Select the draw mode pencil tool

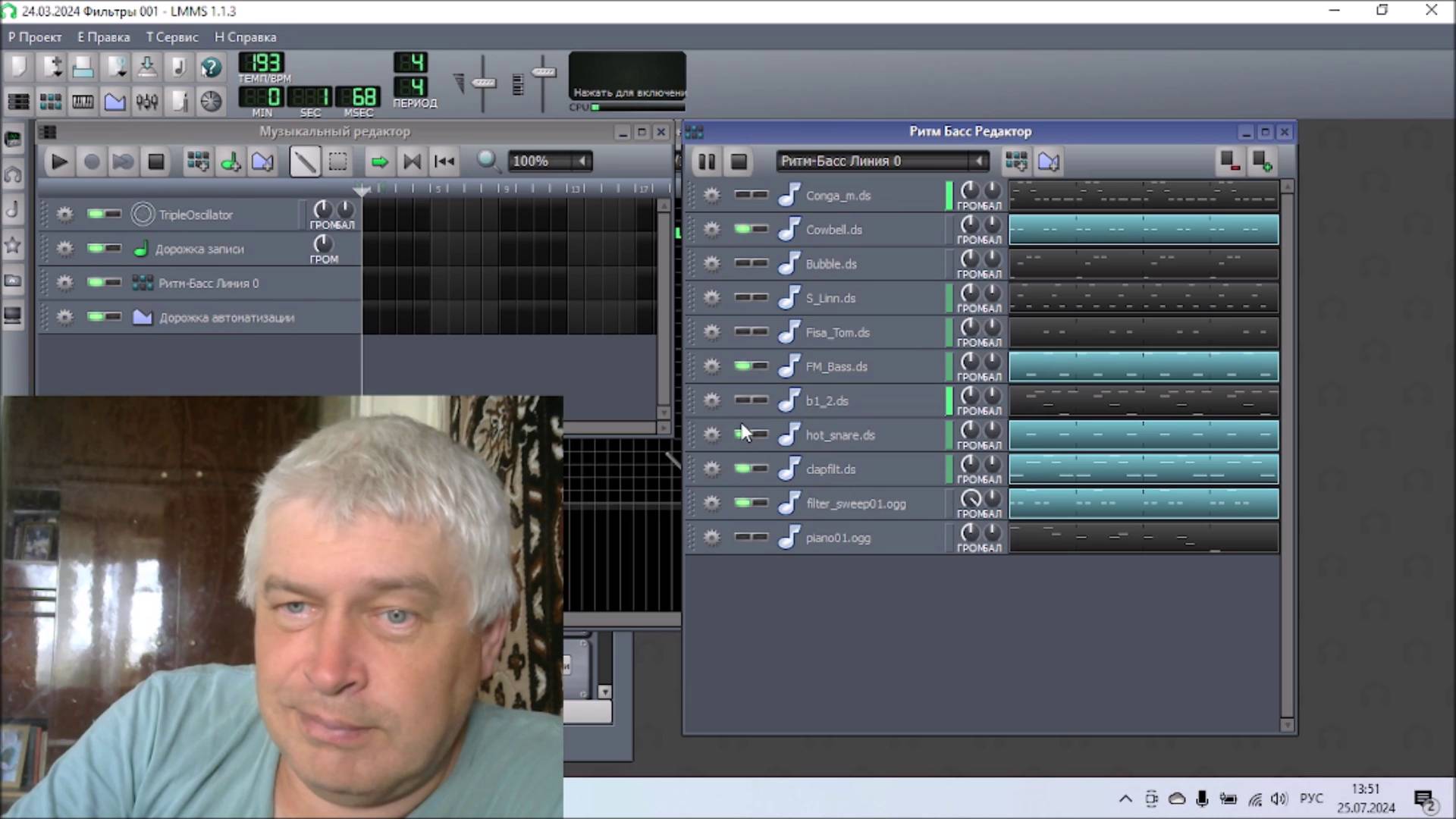(304, 162)
